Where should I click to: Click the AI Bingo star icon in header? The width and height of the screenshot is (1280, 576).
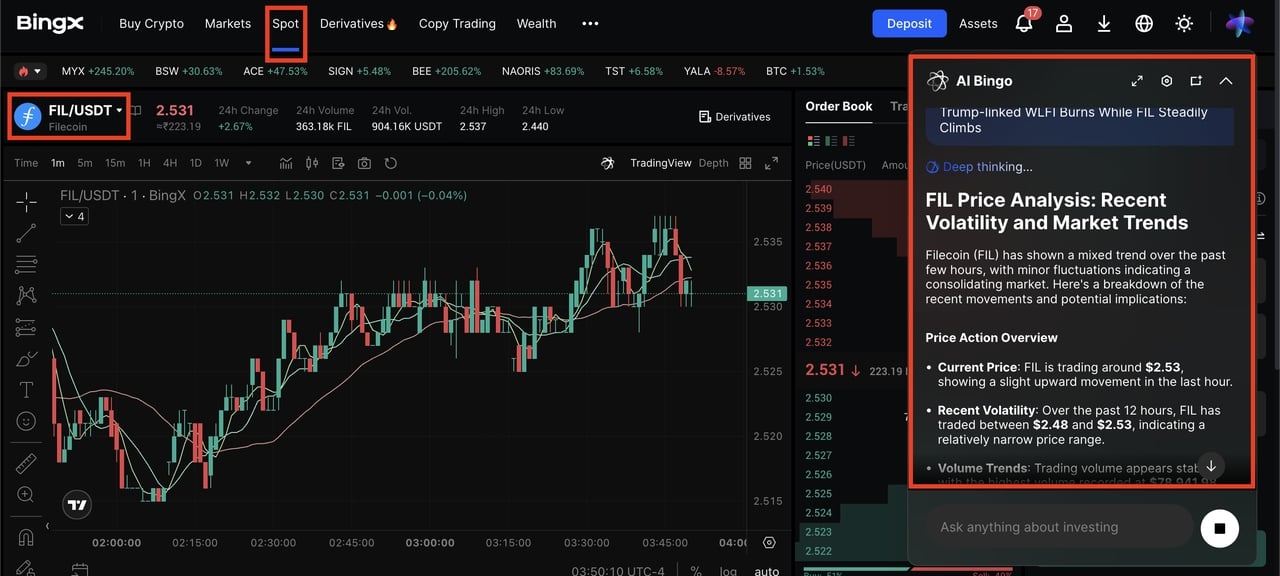click(x=1240, y=23)
